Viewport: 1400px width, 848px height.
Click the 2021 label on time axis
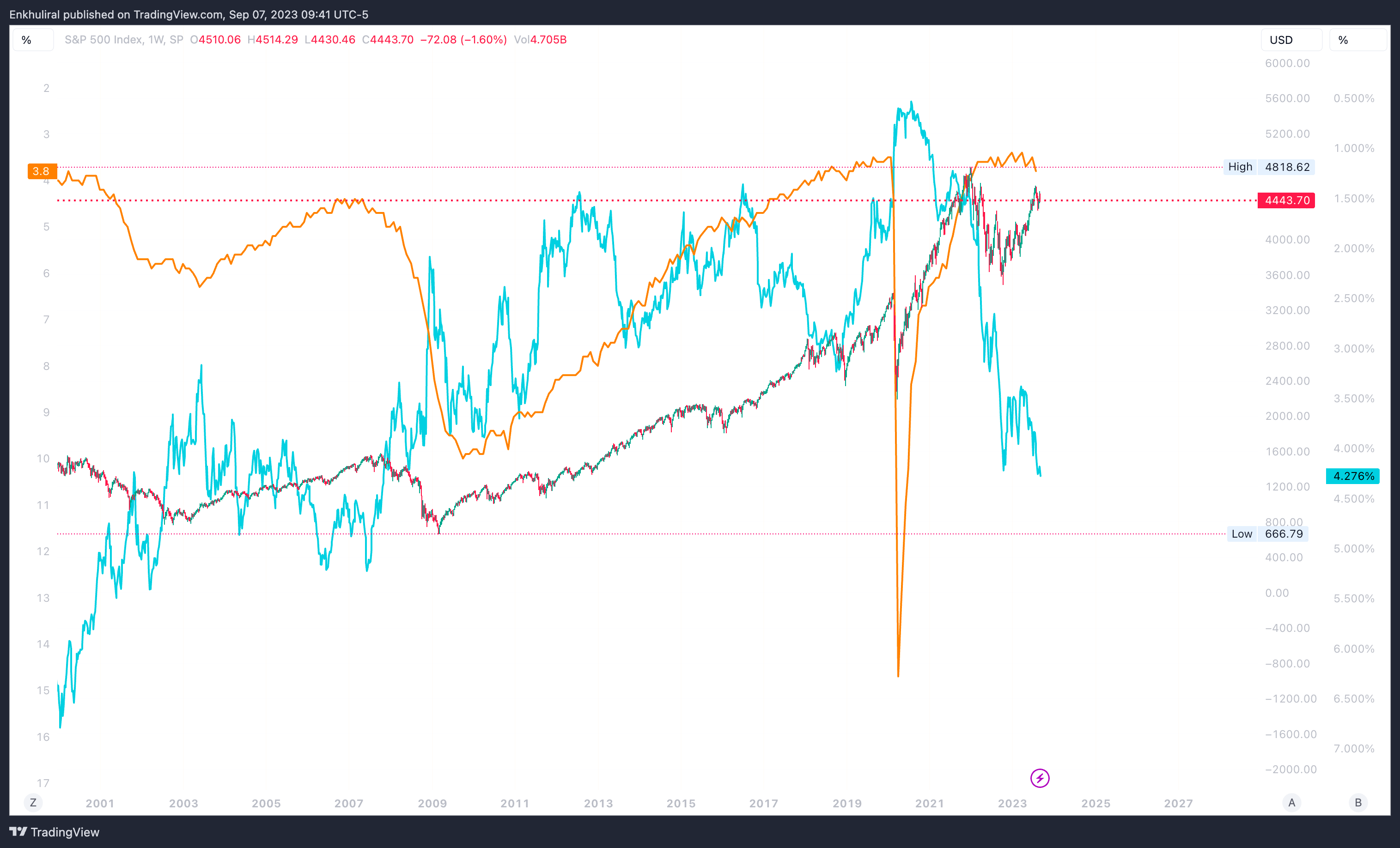click(930, 803)
